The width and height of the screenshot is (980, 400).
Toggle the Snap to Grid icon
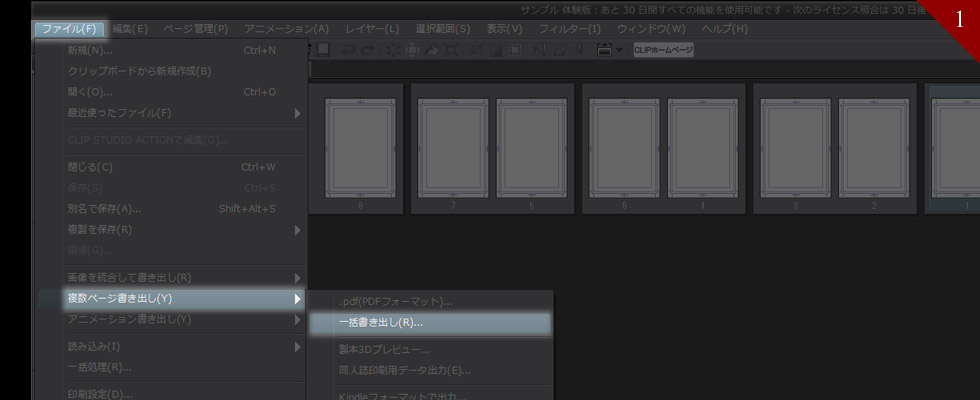pos(579,50)
